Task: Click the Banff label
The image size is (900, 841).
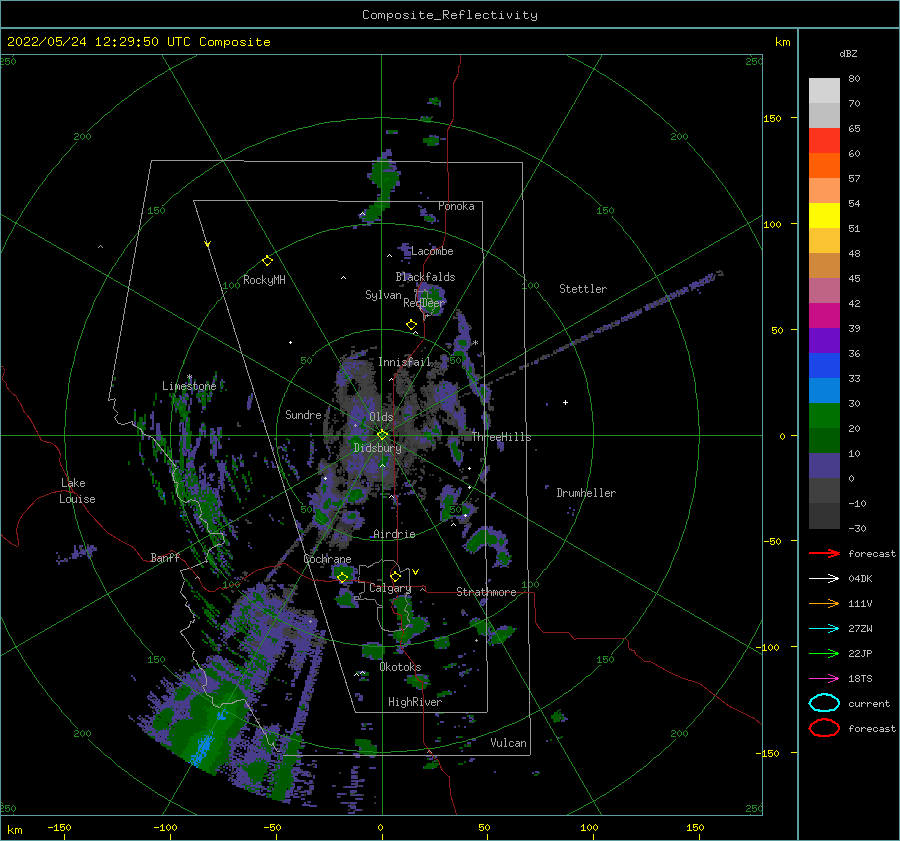Action: (165, 557)
